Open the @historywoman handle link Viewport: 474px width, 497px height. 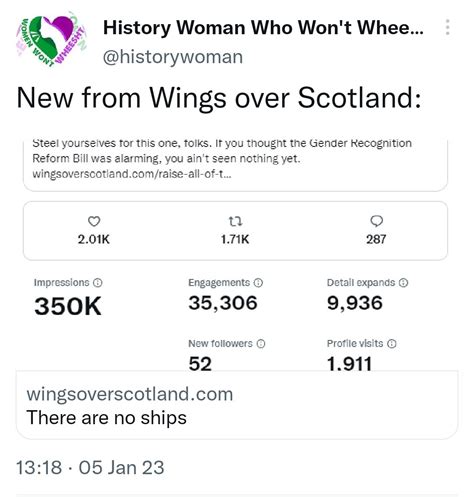[x=173, y=57]
